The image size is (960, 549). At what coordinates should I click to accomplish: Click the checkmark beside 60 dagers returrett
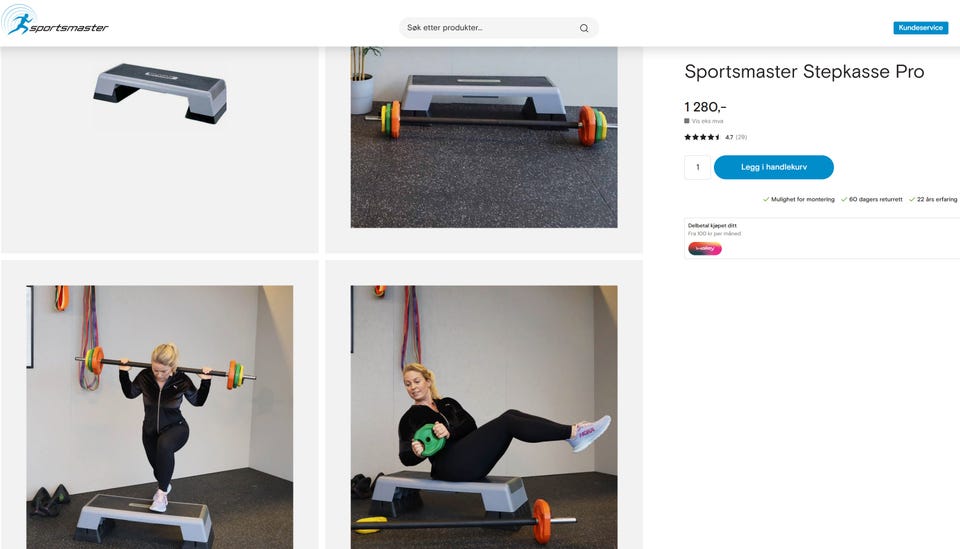click(844, 200)
